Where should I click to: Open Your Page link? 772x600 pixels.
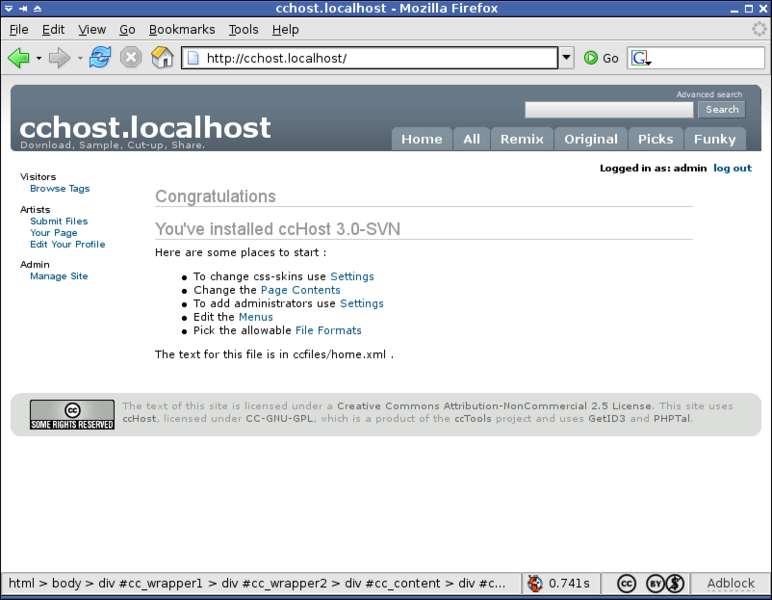(x=53, y=233)
